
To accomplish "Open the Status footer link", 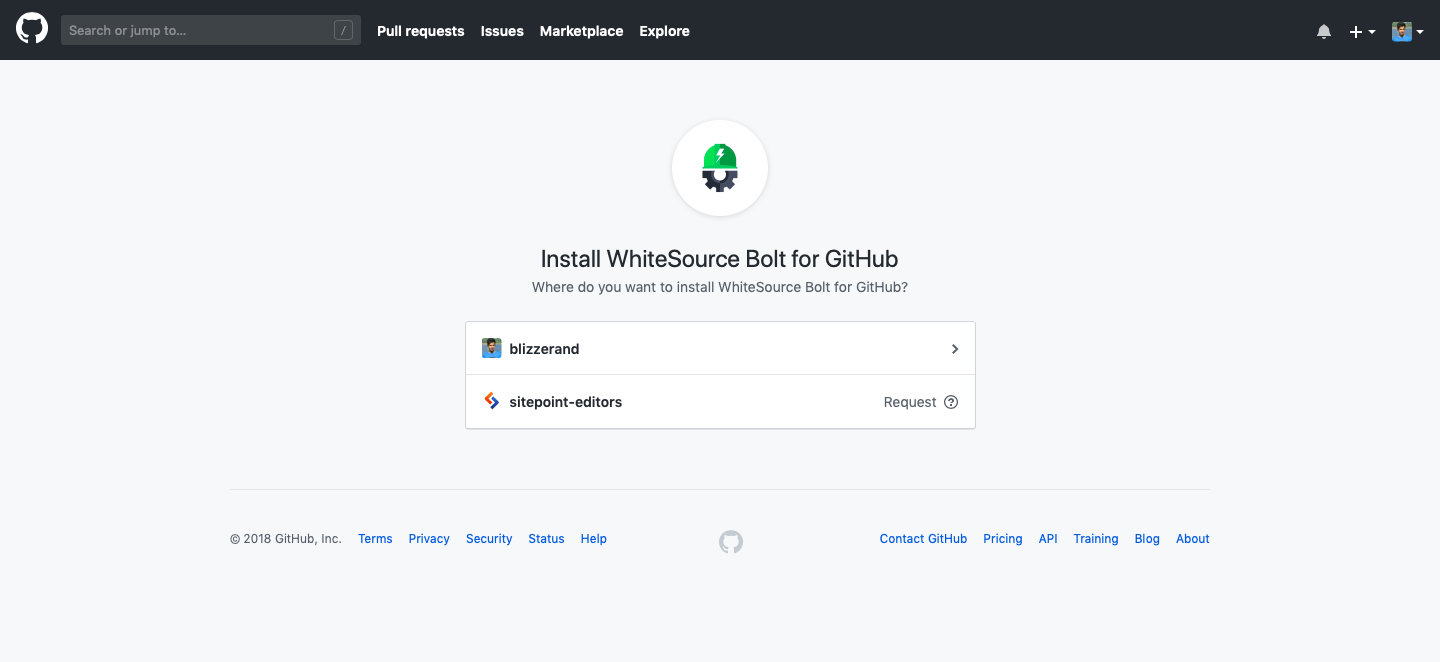I will pos(546,539).
